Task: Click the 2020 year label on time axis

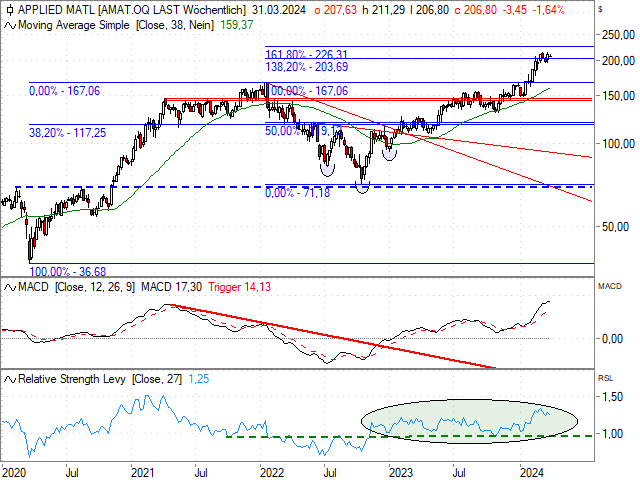Action: coord(14,473)
